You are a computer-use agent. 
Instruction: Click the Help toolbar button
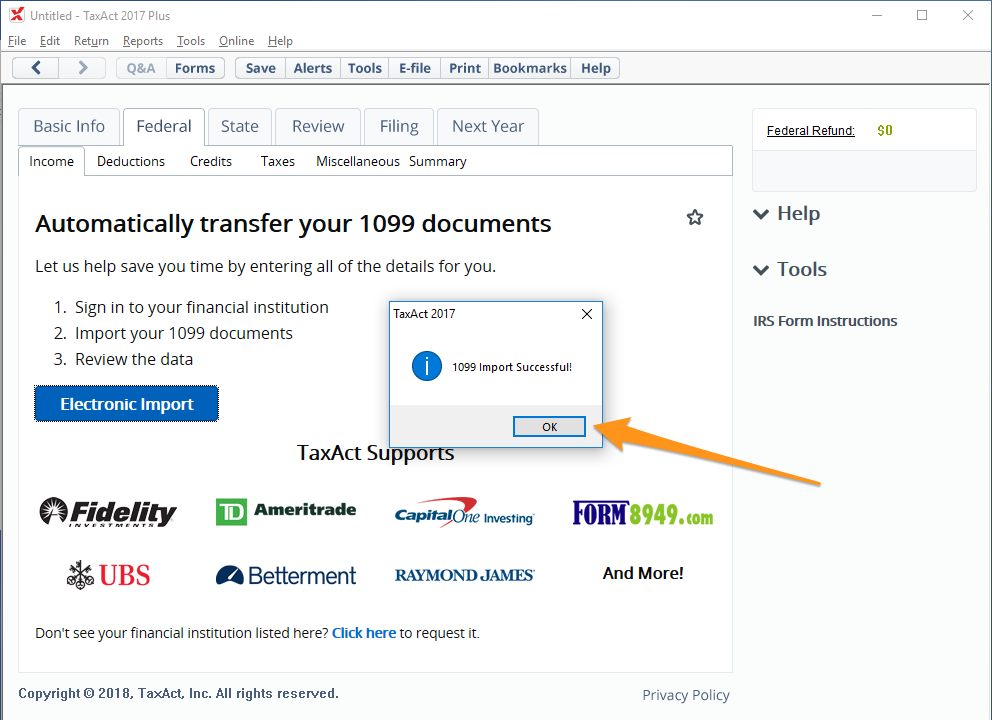(596, 68)
